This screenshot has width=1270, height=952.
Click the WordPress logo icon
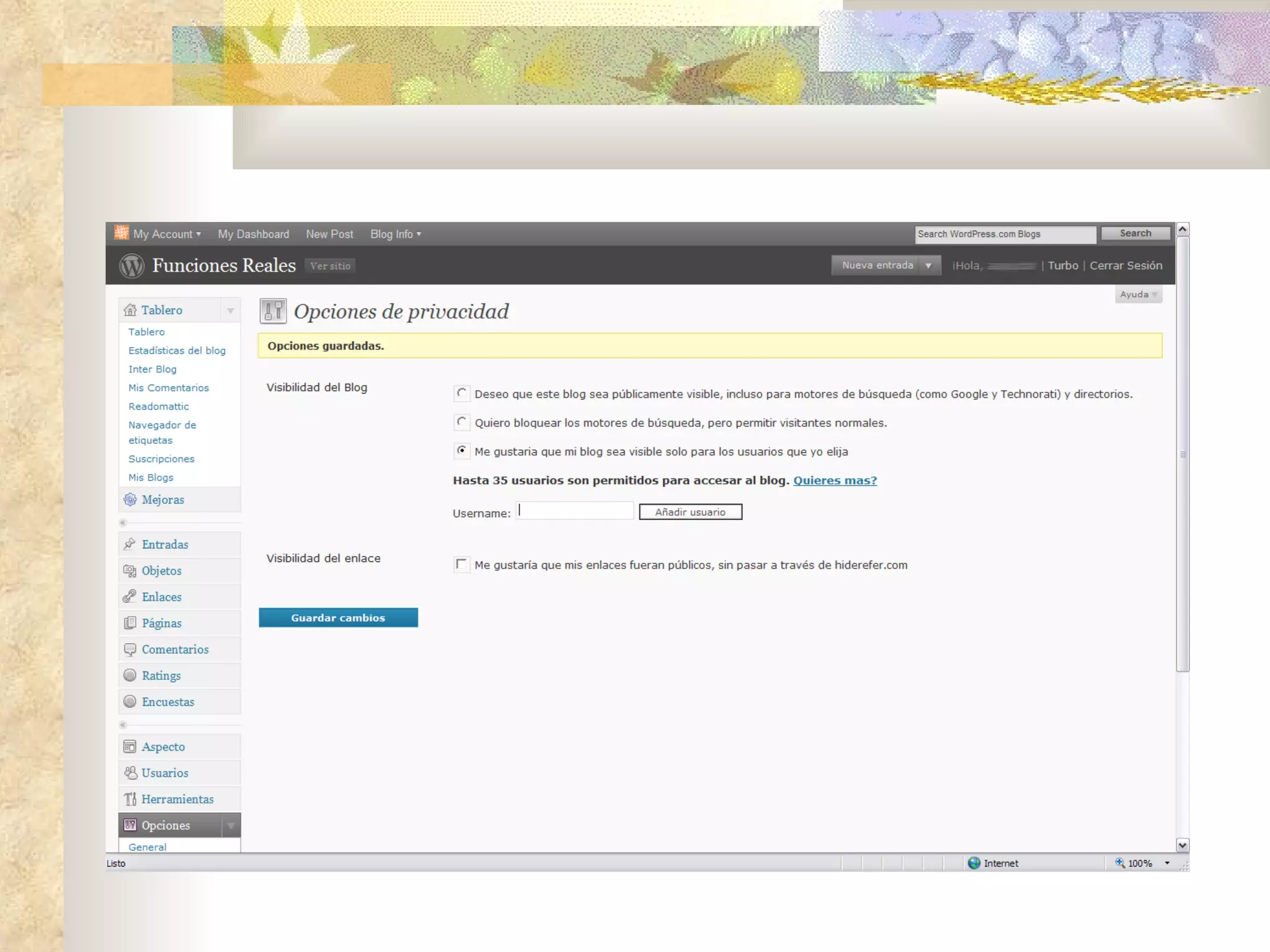(x=131, y=266)
